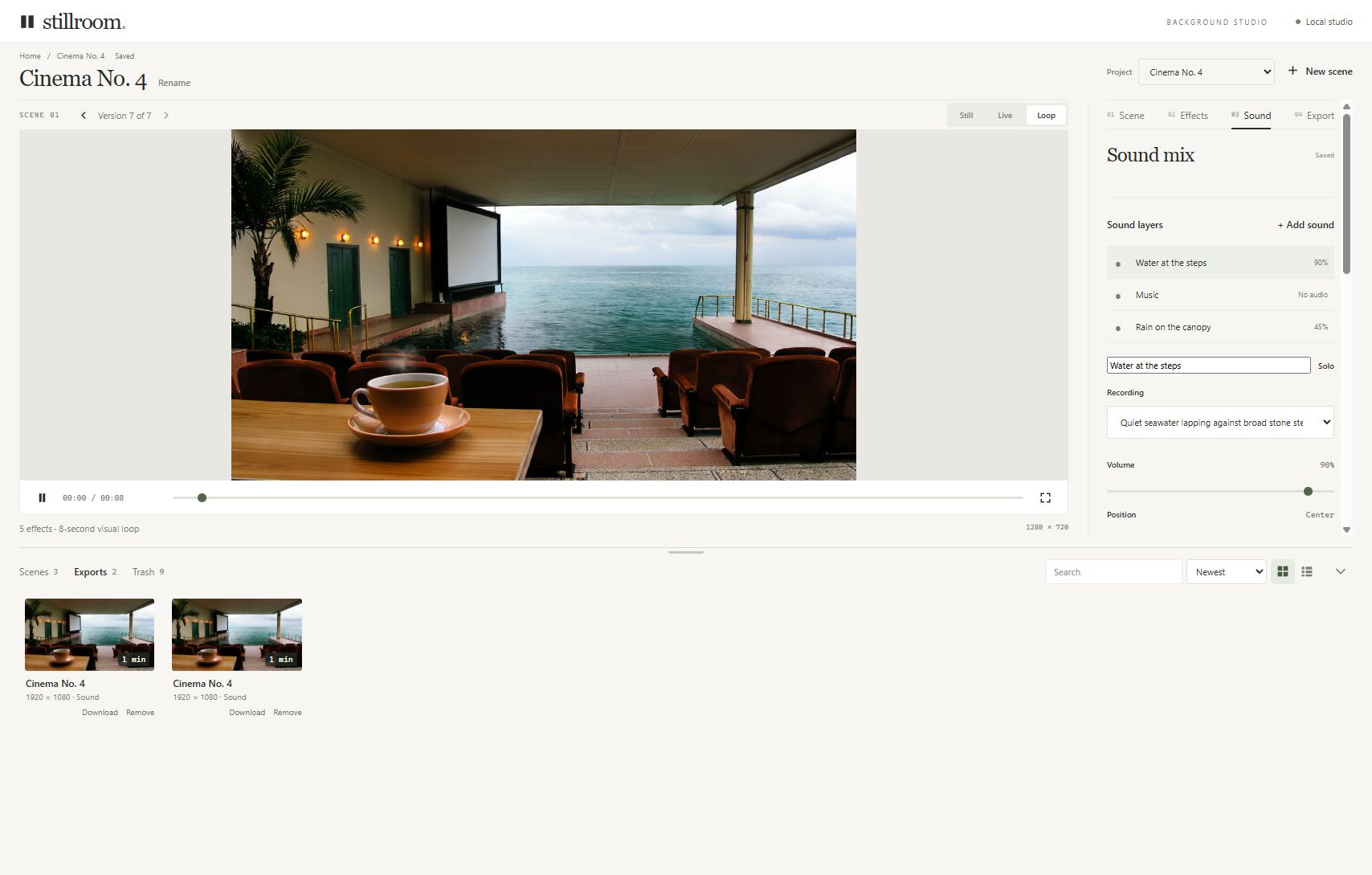The height and width of the screenshot is (875, 1372).
Task: Click Add sound link
Action: pyautogui.click(x=1305, y=225)
